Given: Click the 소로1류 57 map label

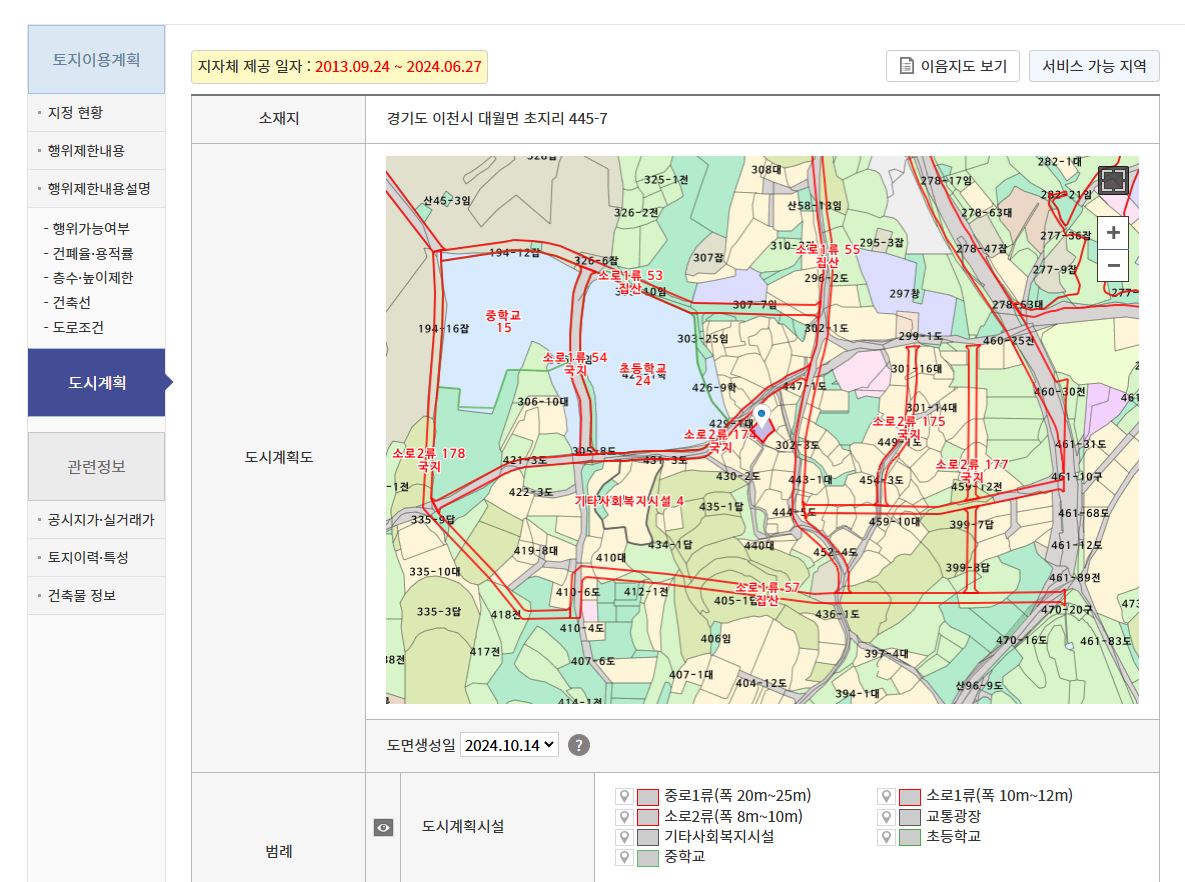Looking at the screenshot, I should click(767, 593).
